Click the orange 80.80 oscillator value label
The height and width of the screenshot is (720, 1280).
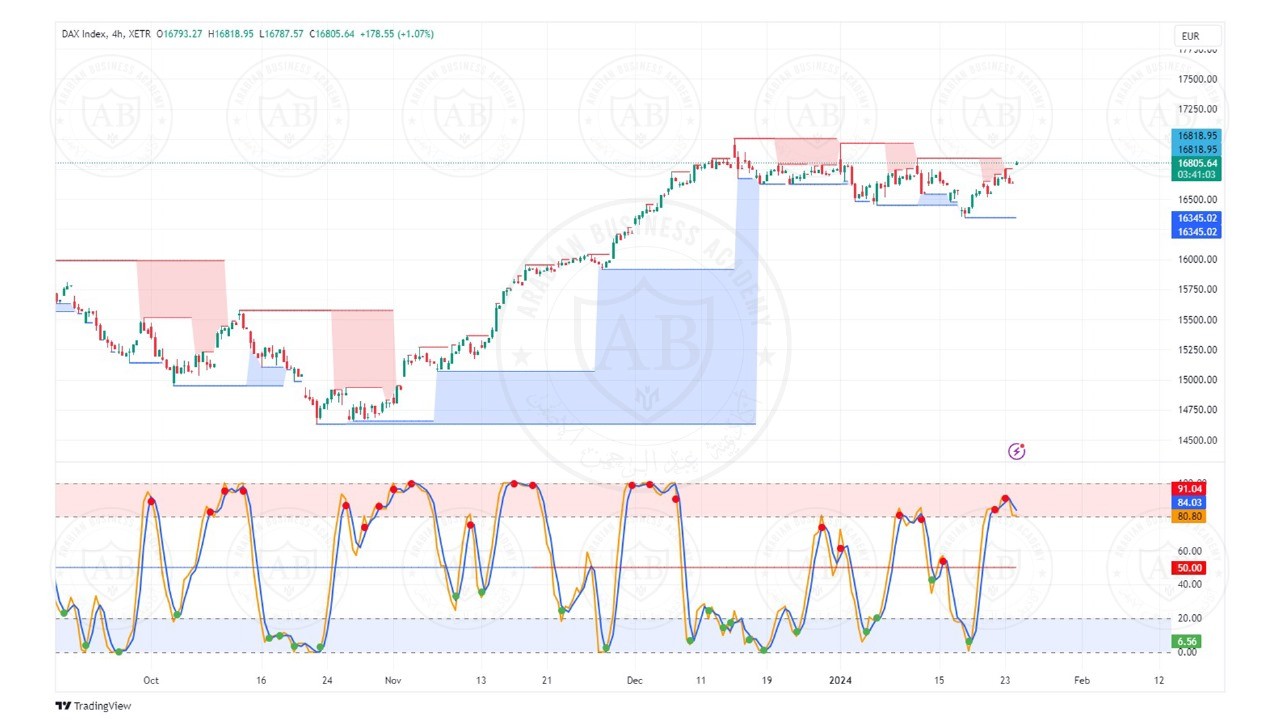click(x=1189, y=516)
